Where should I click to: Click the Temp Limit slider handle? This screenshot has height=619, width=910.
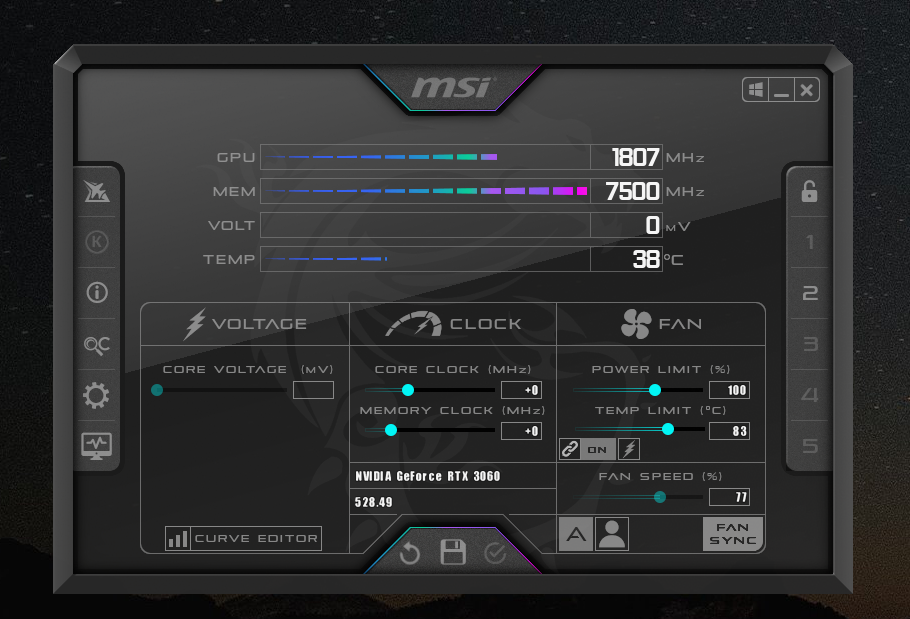pyautogui.click(x=668, y=429)
